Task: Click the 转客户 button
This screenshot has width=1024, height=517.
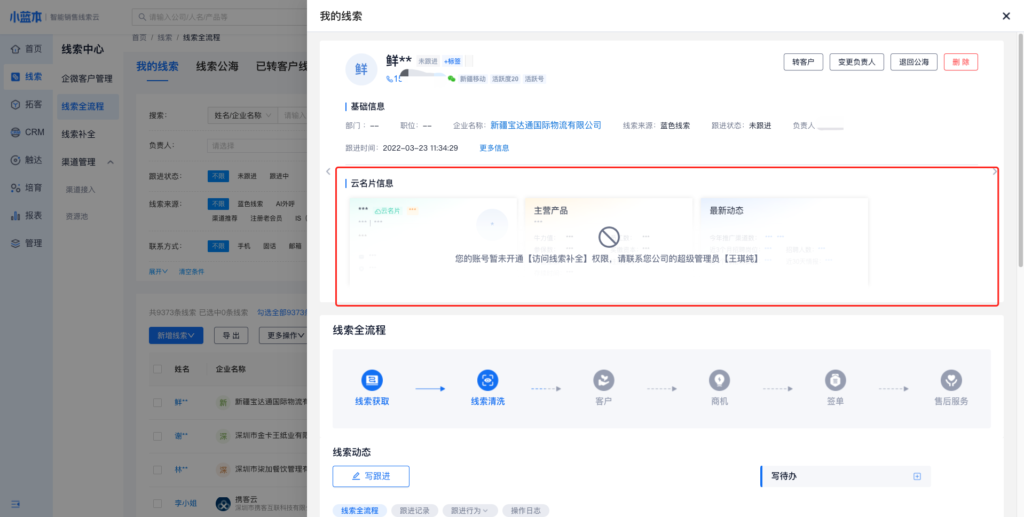Action: (802, 62)
